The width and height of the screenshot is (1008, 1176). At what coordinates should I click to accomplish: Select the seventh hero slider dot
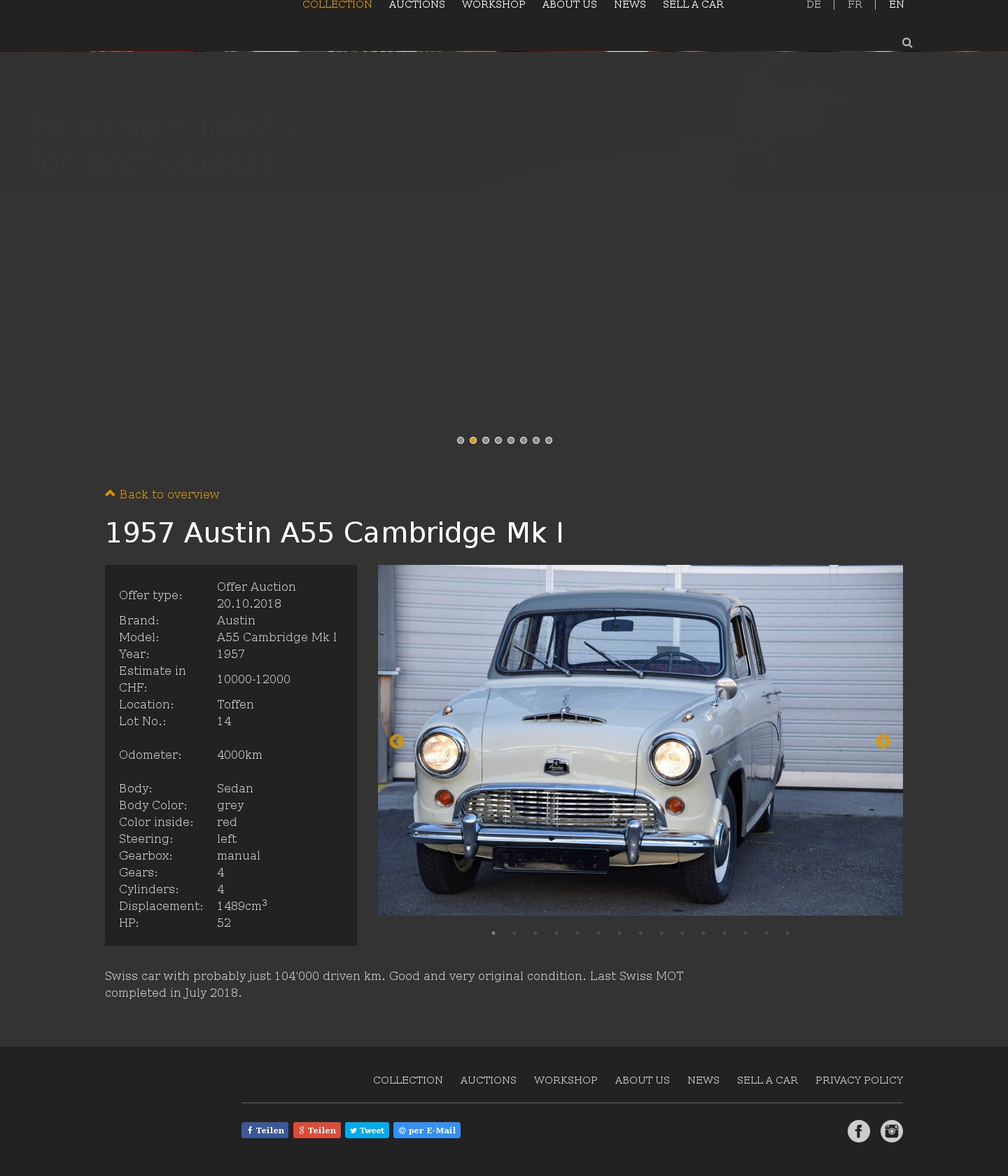pyautogui.click(x=536, y=440)
